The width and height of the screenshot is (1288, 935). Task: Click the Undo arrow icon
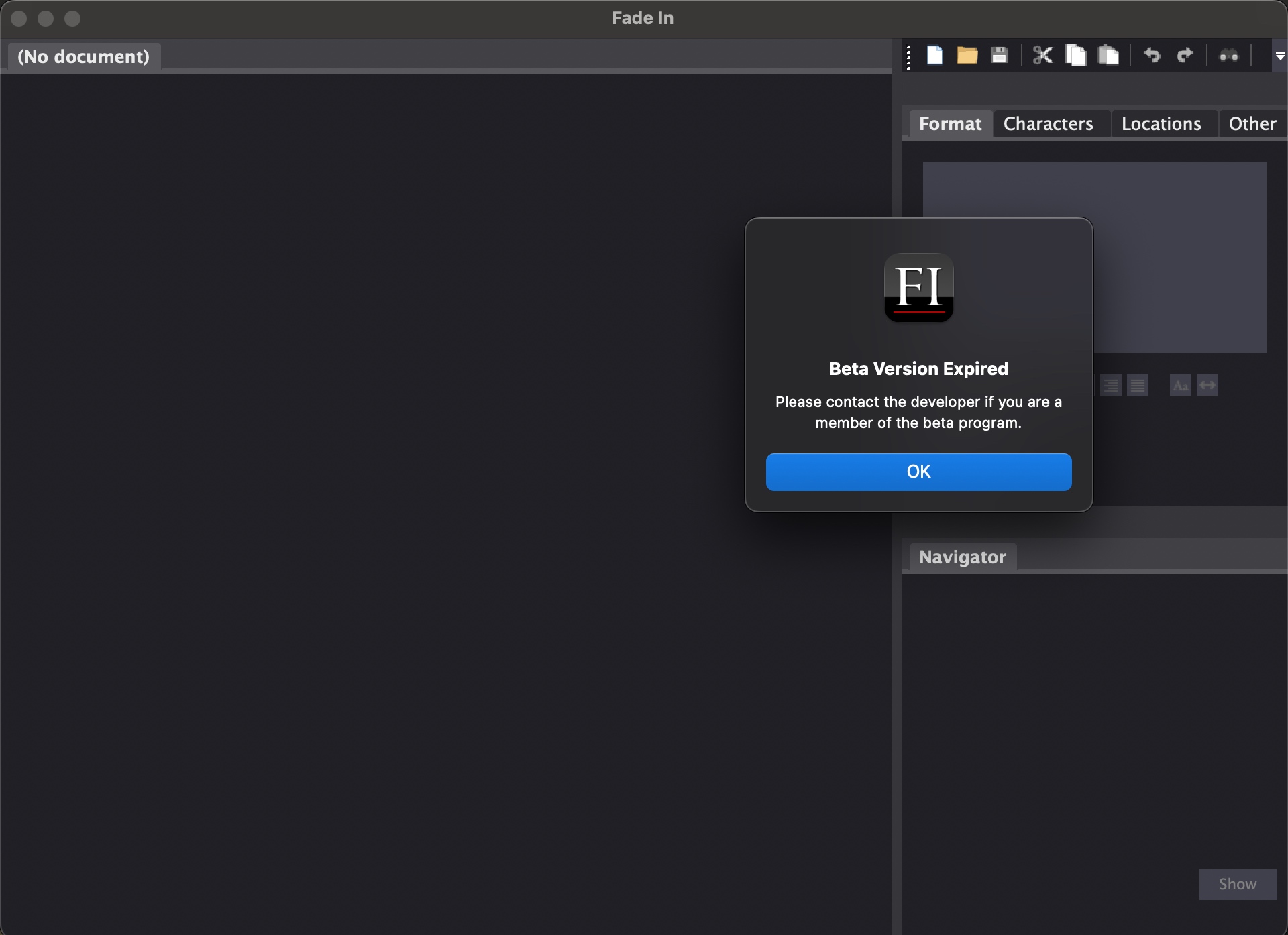pos(1152,55)
